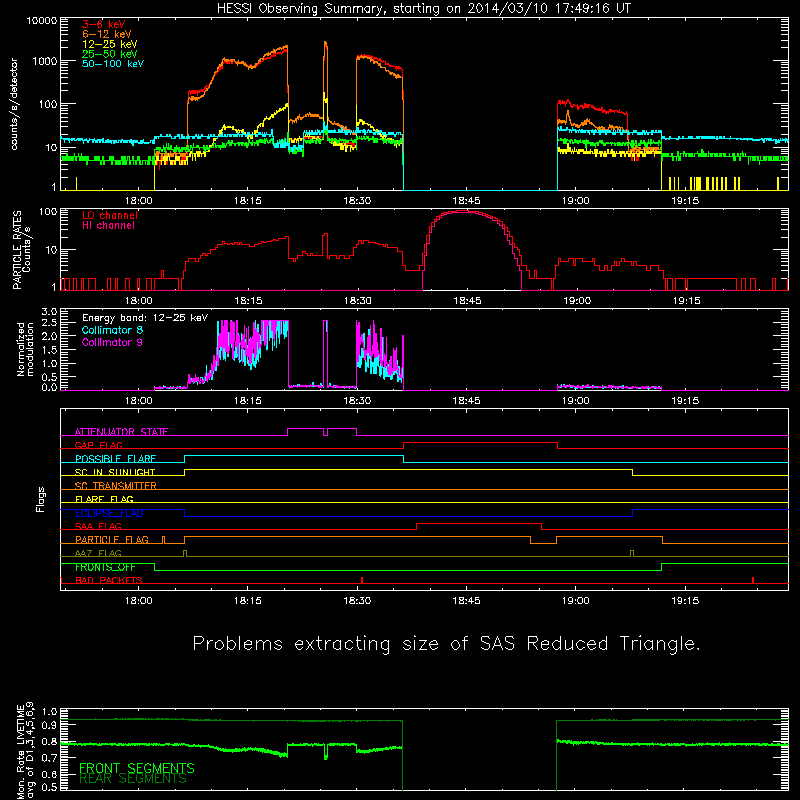
Task: Click the Normalized modulation axis label
Action: (x=25, y=349)
